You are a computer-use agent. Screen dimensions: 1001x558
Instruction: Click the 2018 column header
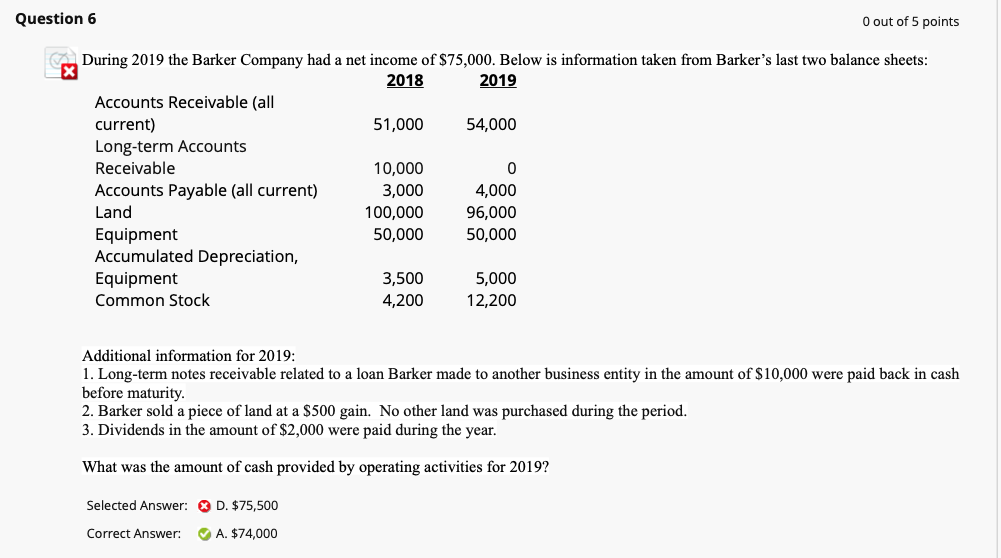coord(405,80)
